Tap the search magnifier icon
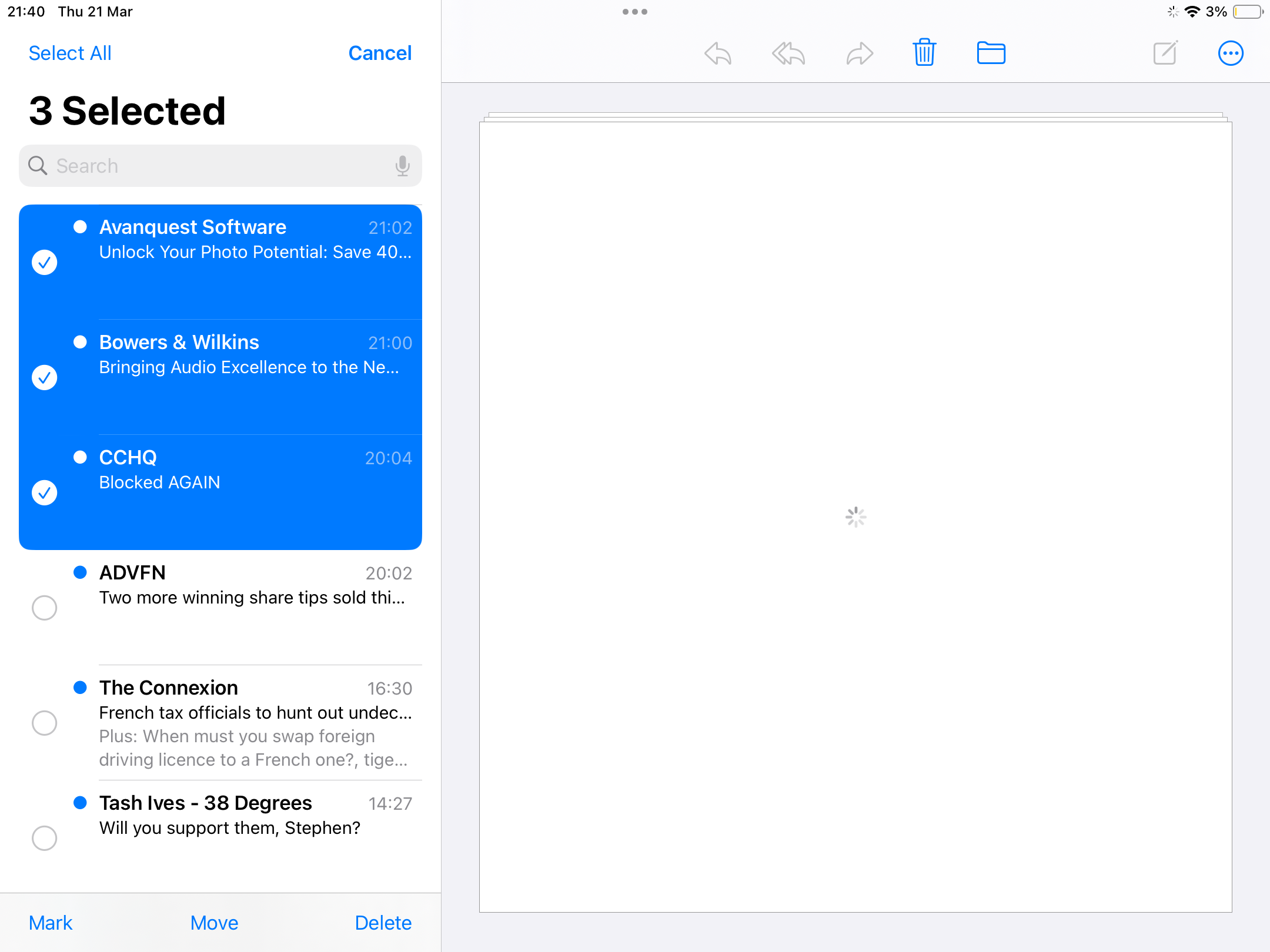Viewport: 1270px width, 952px height. tap(38, 166)
